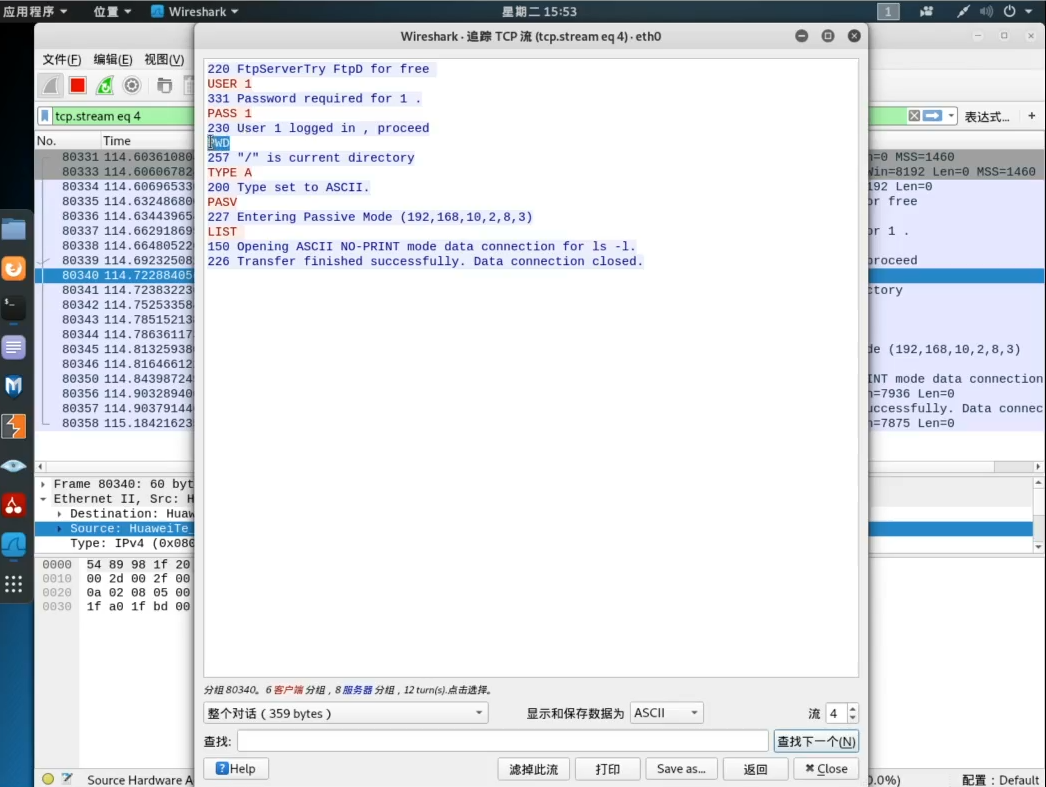Expand the Frame 80340 tree item
Image resolution: width=1046 pixels, height=787 pixels.
(x=43, y=484)
